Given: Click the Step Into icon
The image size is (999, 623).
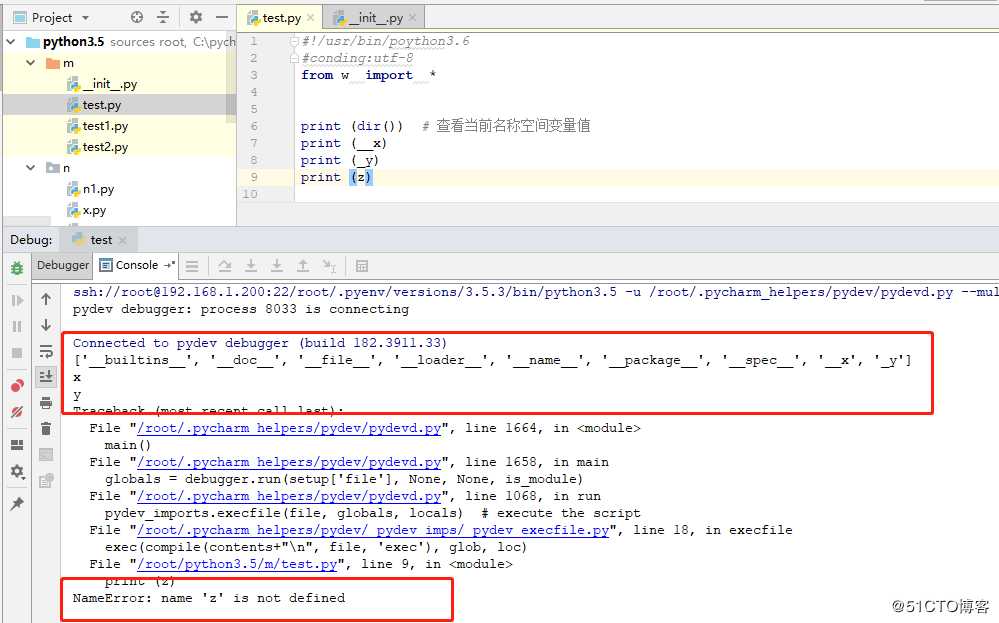Looking at the screenshot, I should pos(251,266).
